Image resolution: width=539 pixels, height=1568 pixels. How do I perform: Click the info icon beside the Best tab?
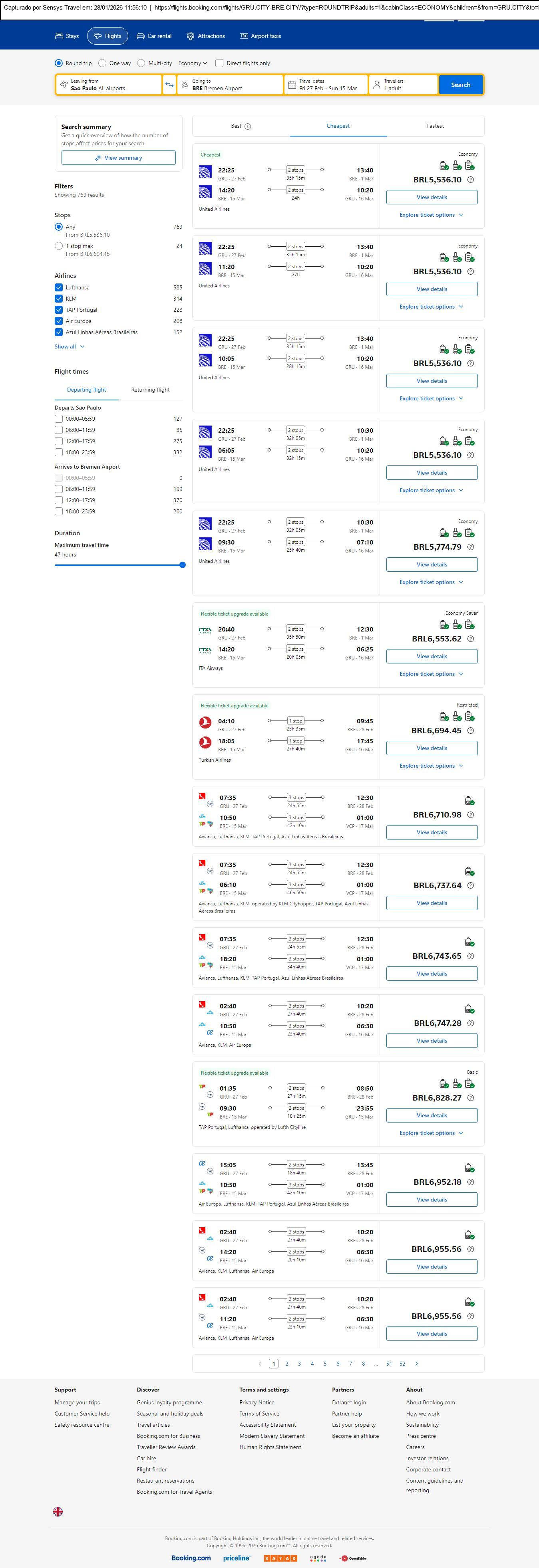click(x=248, y=127)
